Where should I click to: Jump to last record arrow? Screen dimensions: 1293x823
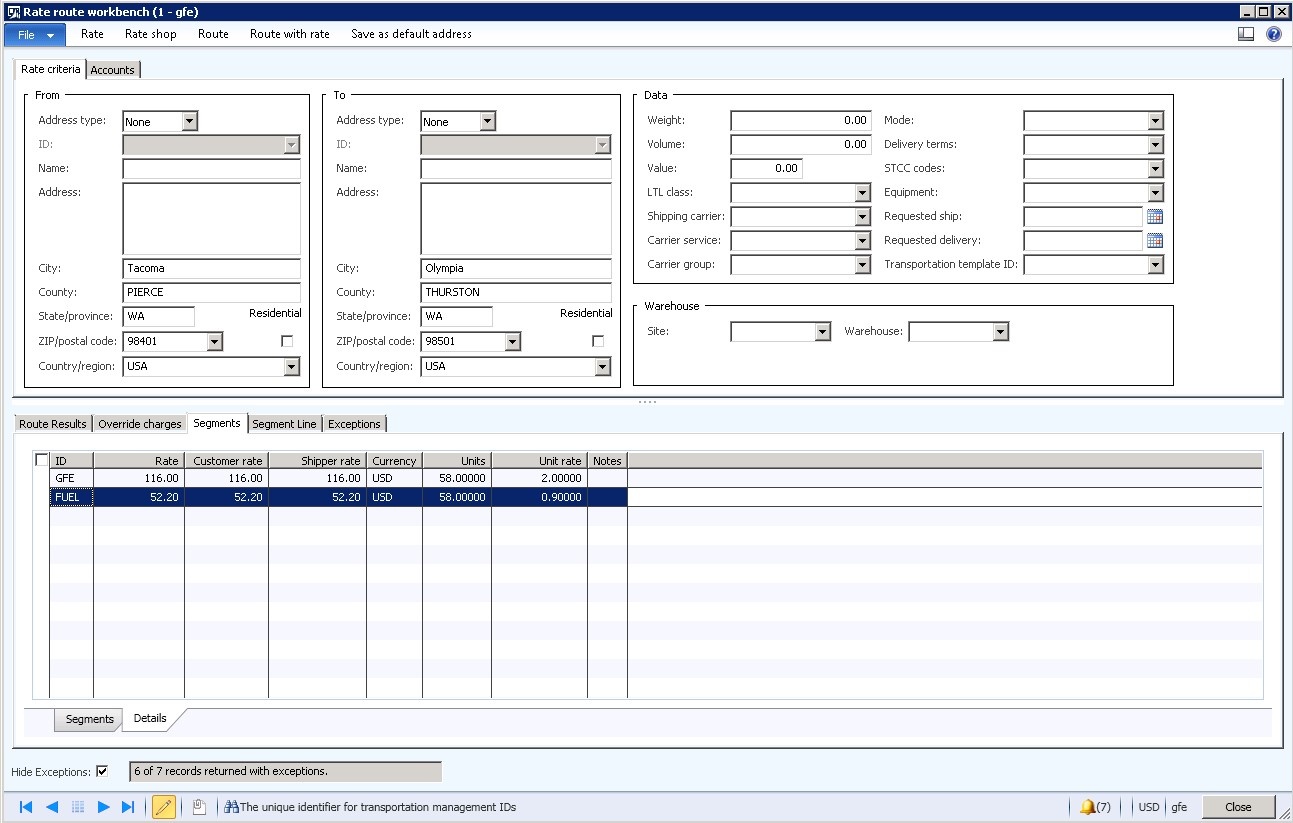[x=128, y=807]
